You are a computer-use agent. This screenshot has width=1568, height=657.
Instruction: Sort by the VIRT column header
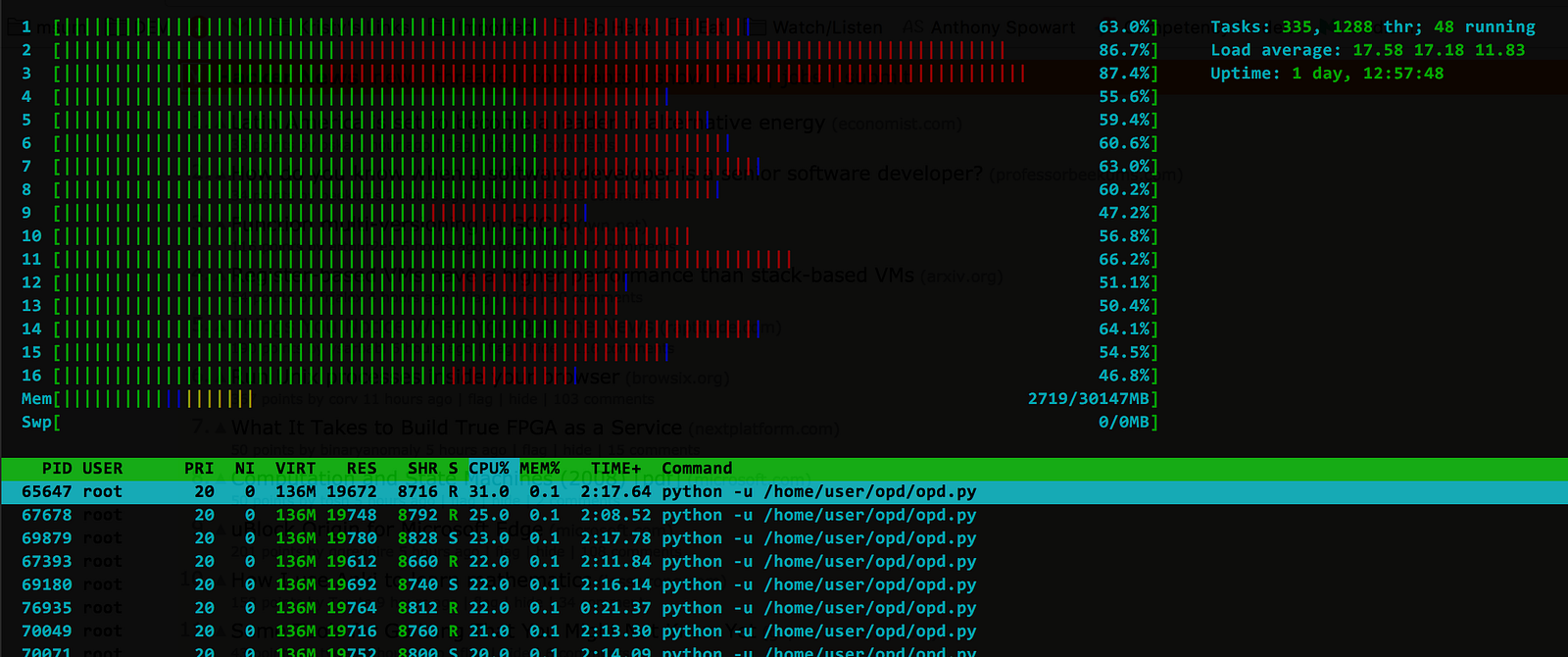pos(295,469)
